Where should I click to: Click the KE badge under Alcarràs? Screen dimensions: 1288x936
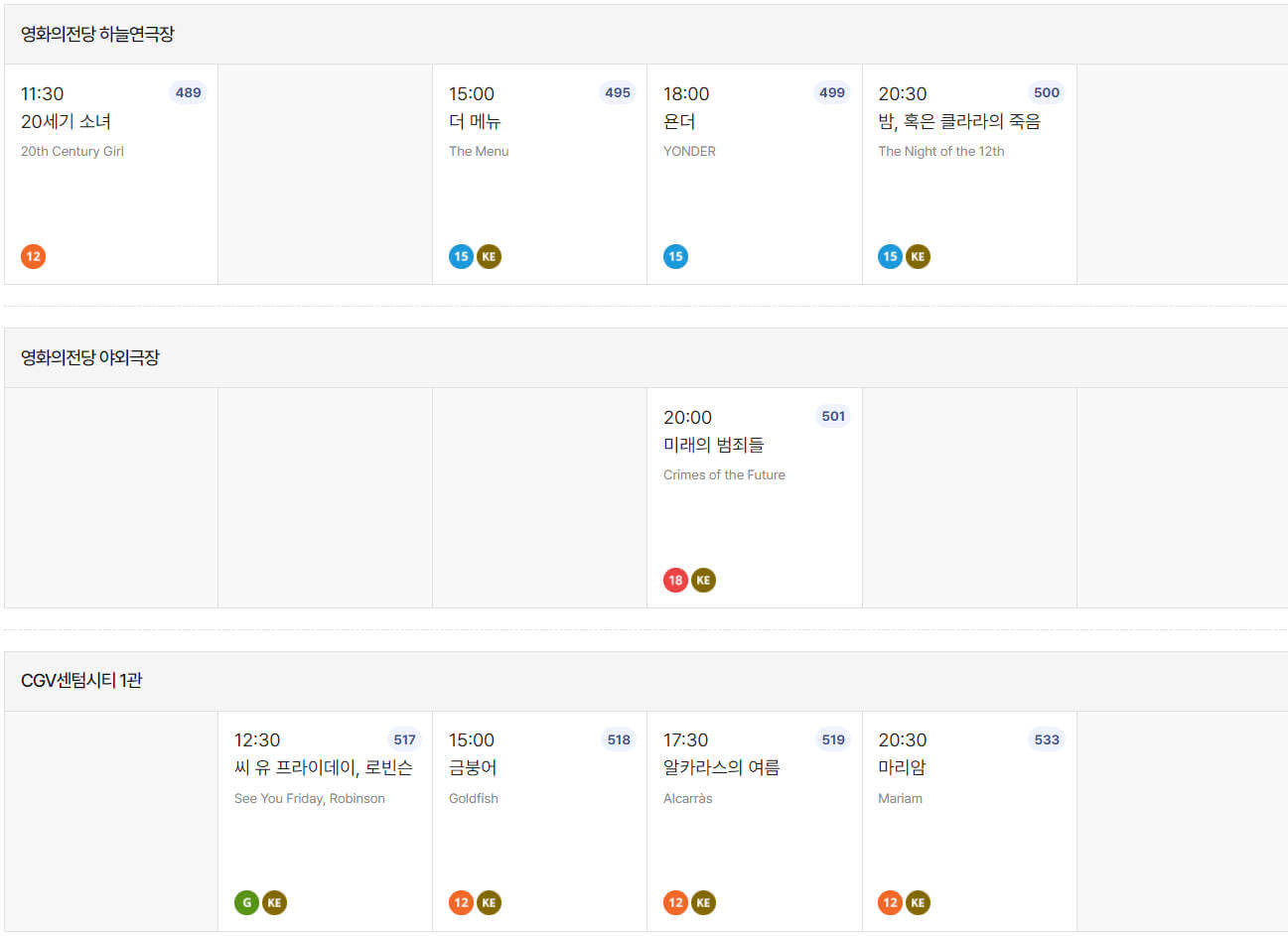703,902
